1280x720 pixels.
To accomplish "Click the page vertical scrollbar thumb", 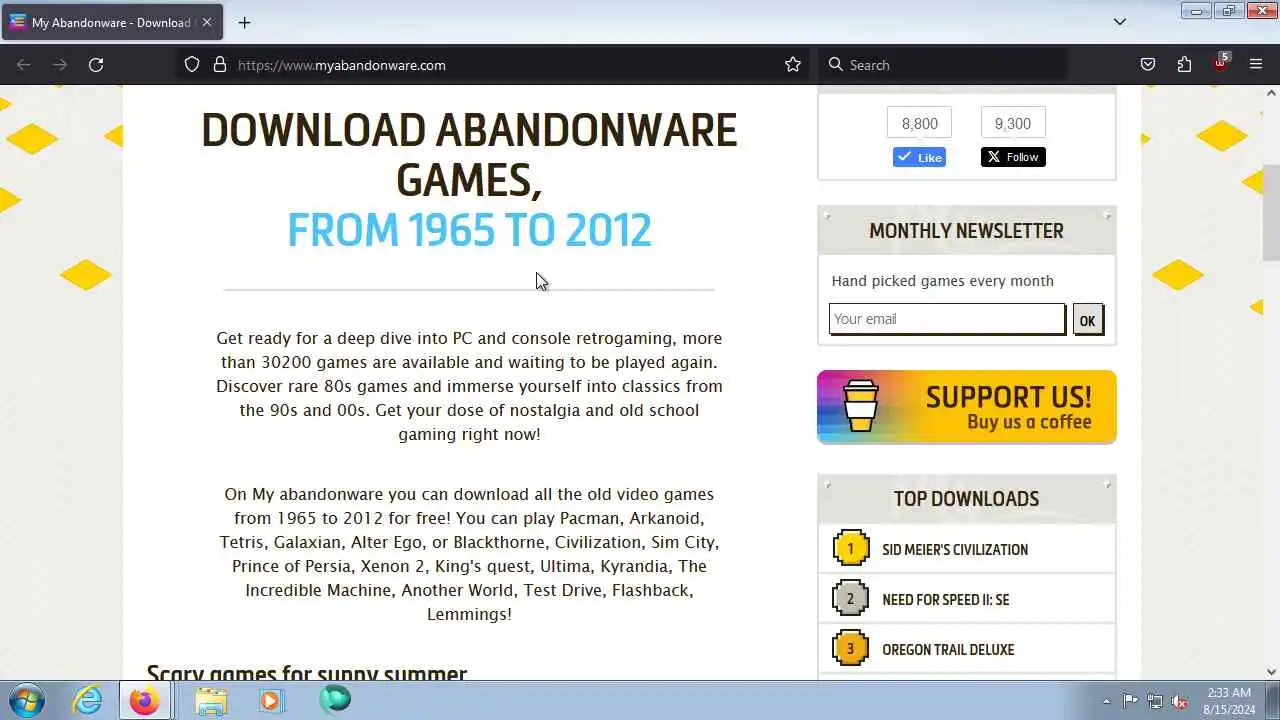I will (x=1271, y=212).
